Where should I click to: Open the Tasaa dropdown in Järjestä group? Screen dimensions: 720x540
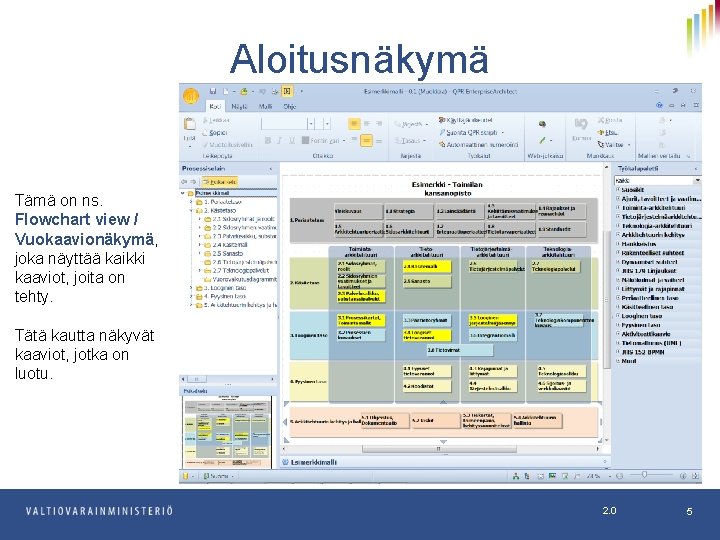(410, 141)
